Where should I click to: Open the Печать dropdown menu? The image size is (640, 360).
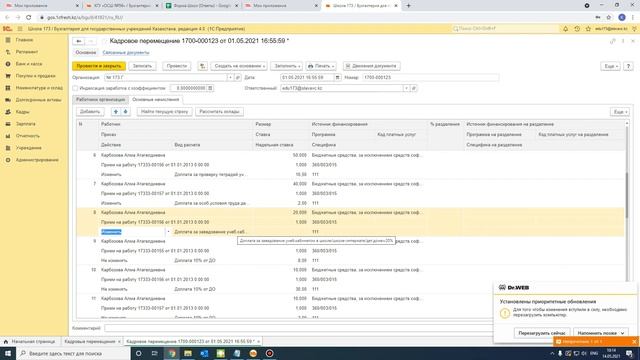click(x=321, y=66)
